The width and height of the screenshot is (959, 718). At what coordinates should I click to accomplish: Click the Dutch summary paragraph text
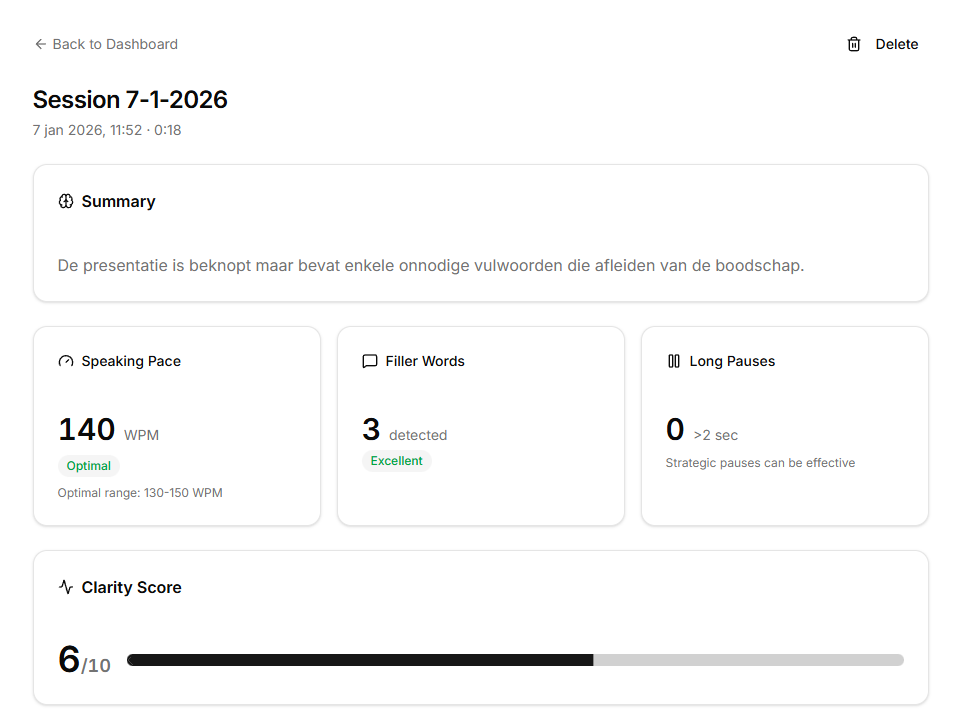430,266
